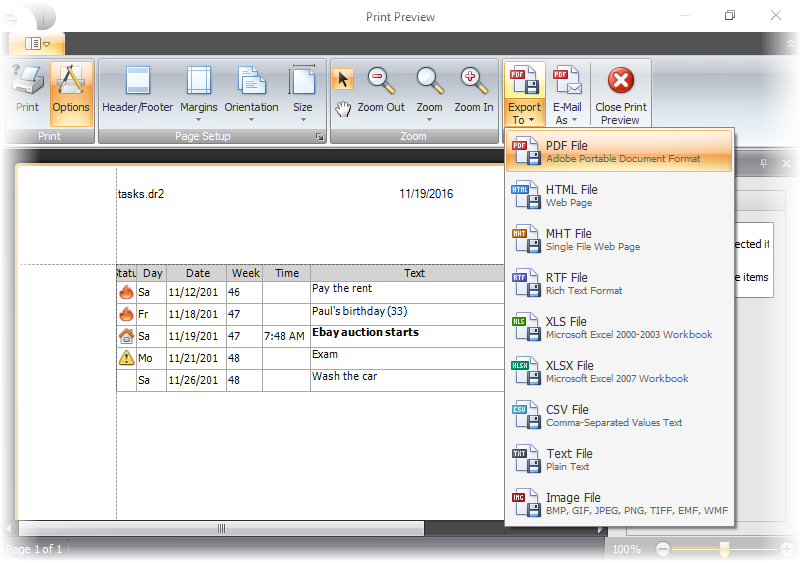801x562 pixels.
Task: Restore the Print Preview window
Action: [x=730, y=15]
